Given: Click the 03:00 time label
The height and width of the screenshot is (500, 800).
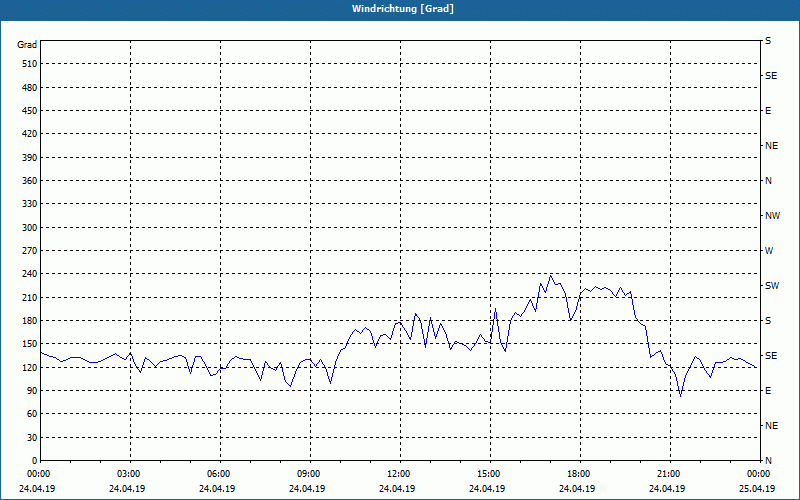Looking at the screenshot, I should (130, 474).
